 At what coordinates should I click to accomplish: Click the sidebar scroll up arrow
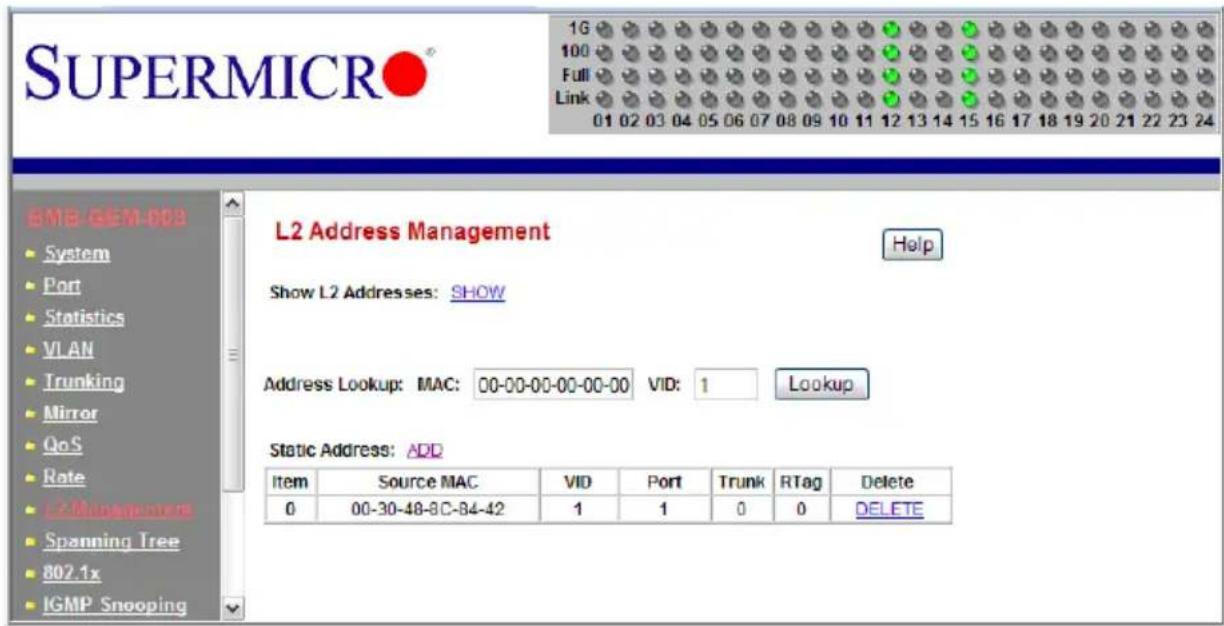(232, 205)
